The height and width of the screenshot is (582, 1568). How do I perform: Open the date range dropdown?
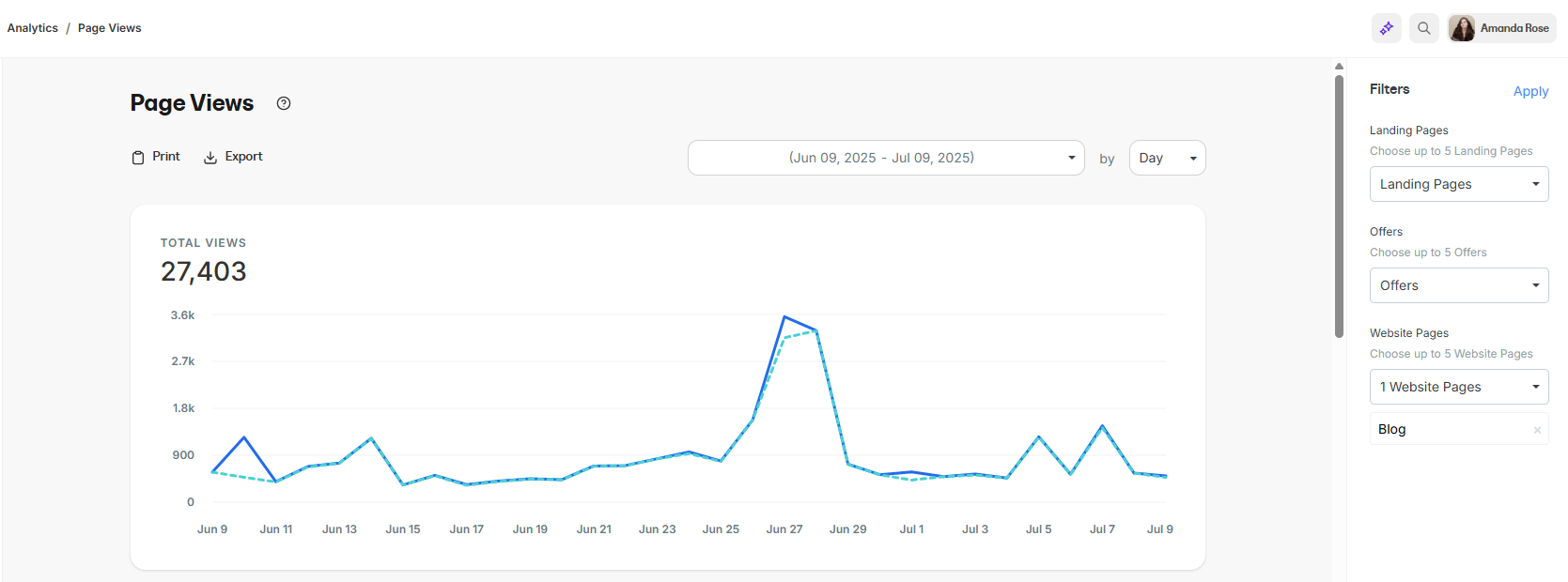coord(886,158)
